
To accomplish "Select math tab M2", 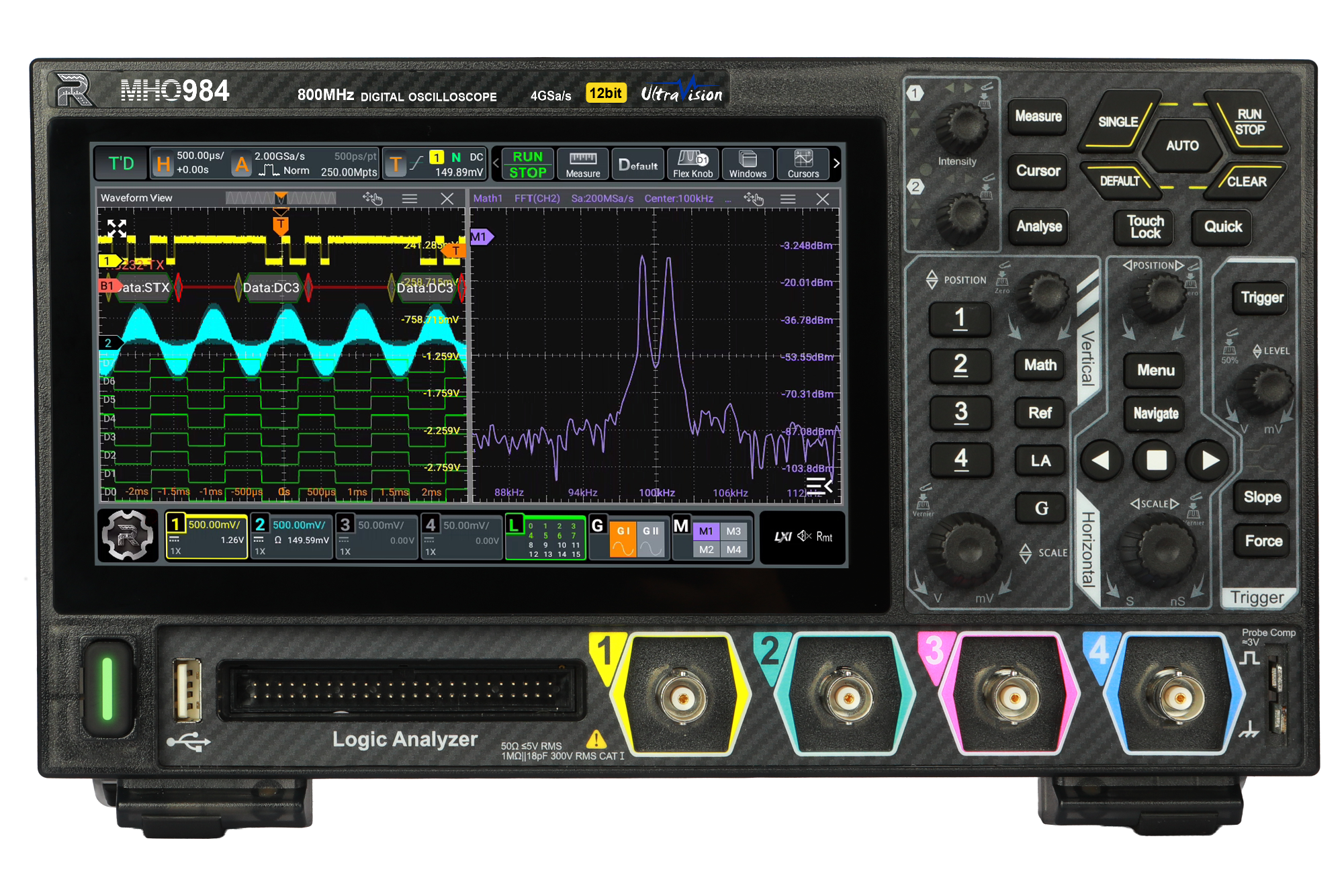I will point(706,549).
